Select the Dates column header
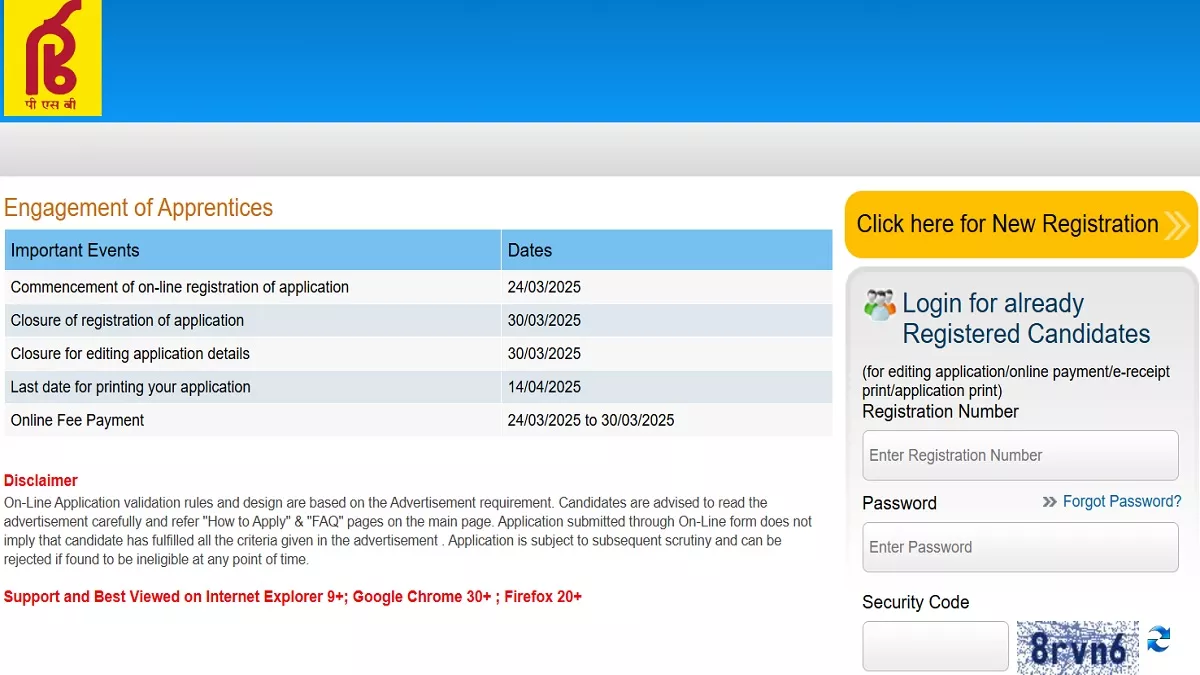The image size is (1200, 675). (667, 250)
